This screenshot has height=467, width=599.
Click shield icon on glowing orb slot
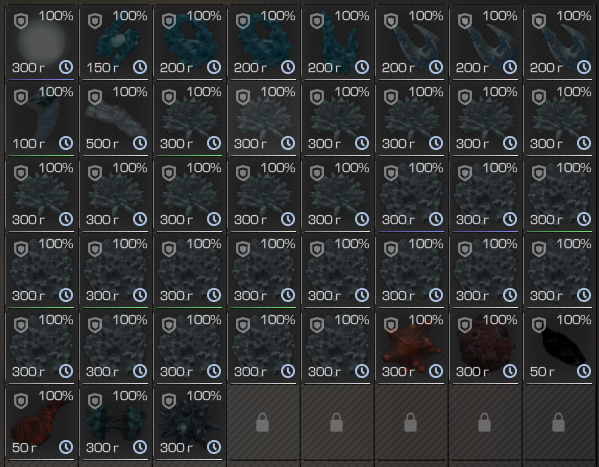(21, 21)
